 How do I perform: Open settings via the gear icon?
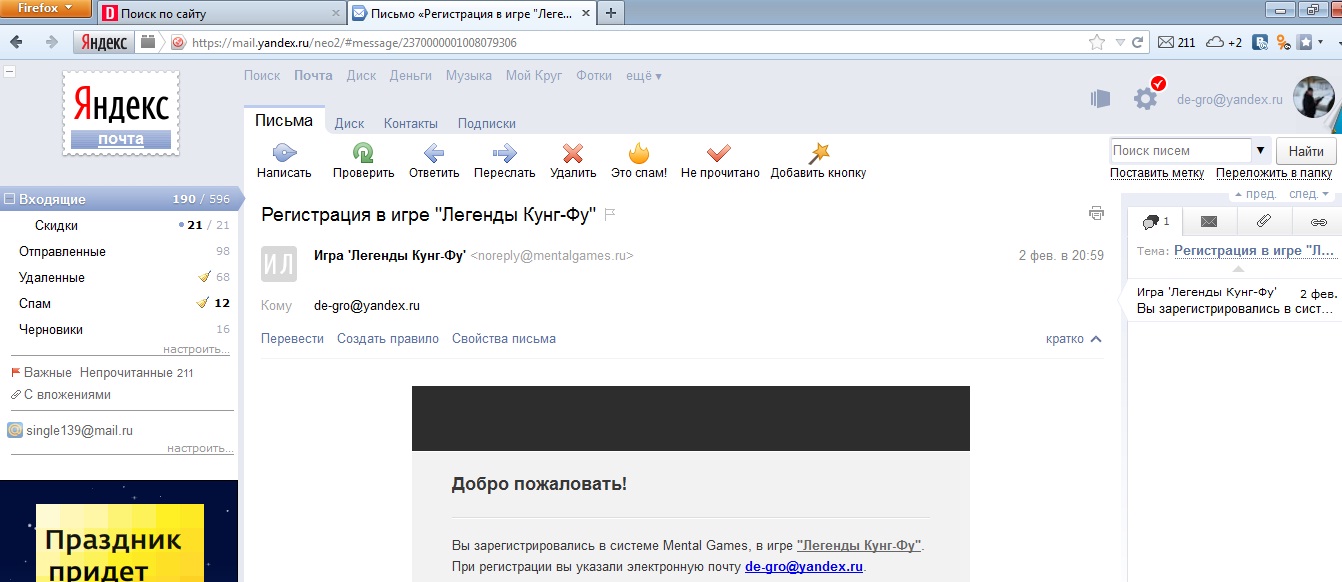click(x=1145, y=98)
